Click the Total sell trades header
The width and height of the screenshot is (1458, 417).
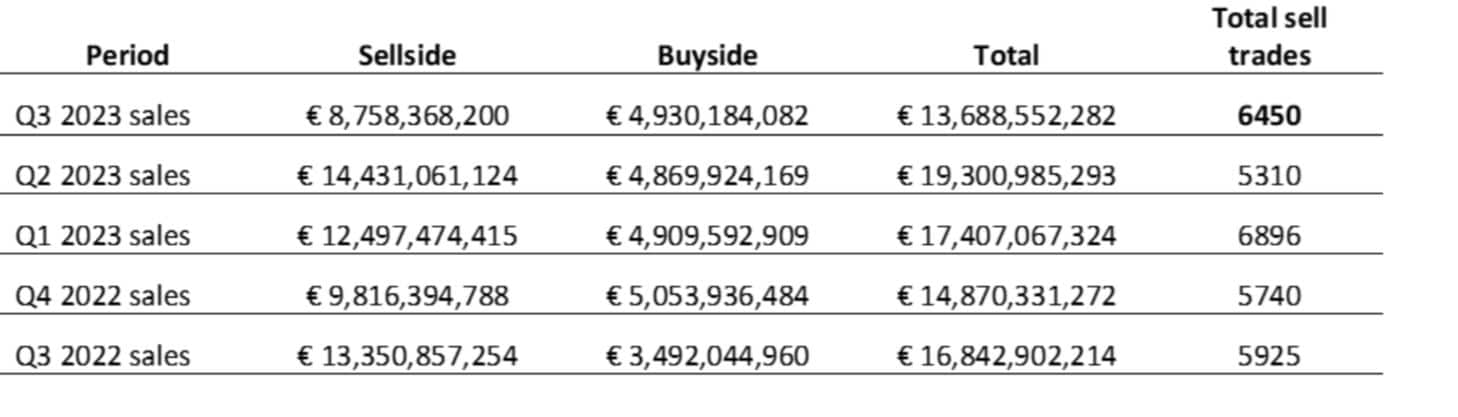click(x=1269, y=37)
